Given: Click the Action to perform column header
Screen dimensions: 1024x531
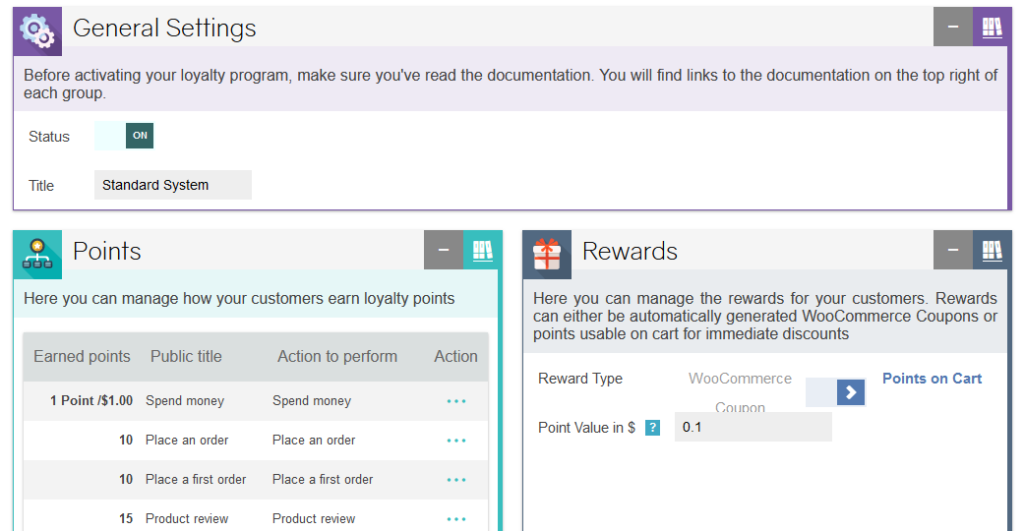Looking at the screenshot, I should [337, 356].
